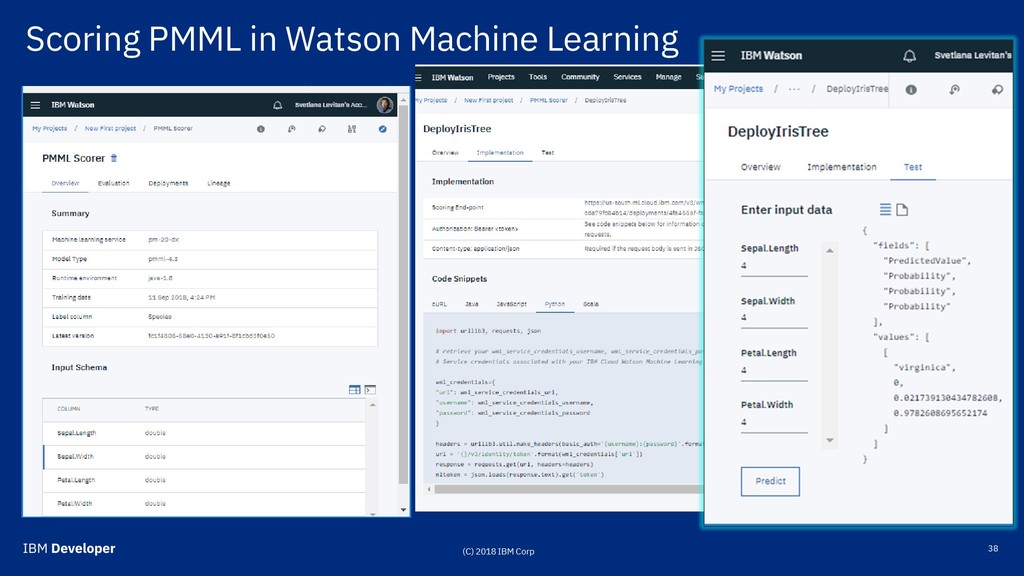
Task: Switch Input Schema to table view icon
Action: tap(355, 390)
